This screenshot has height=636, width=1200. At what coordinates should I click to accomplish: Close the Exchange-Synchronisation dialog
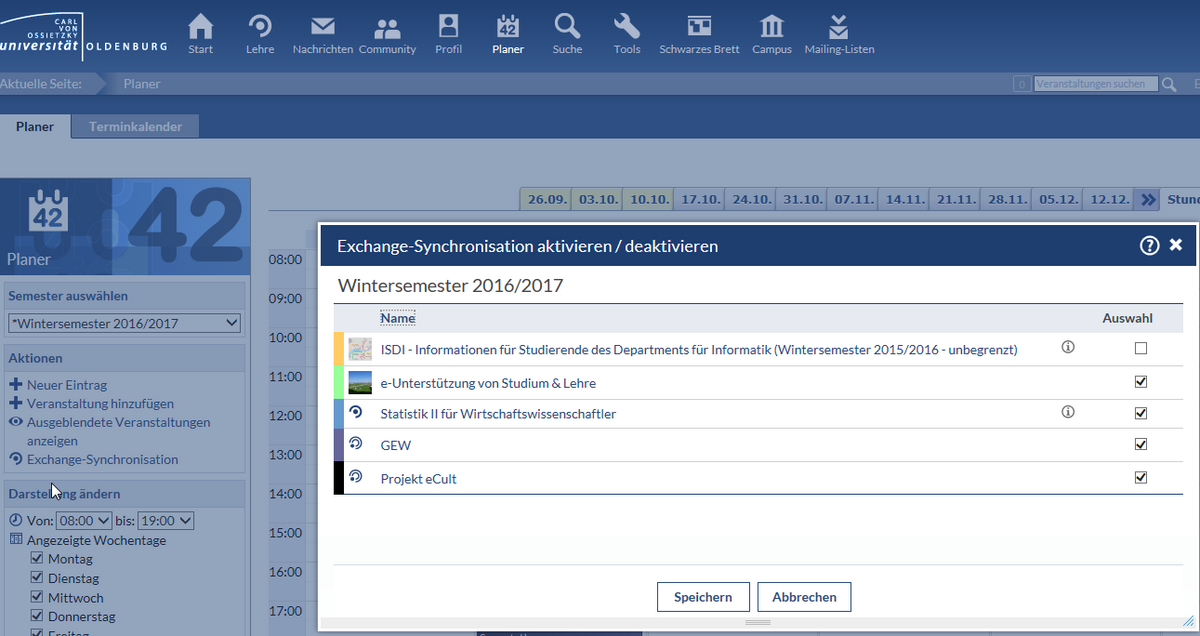pos(1176,245)
